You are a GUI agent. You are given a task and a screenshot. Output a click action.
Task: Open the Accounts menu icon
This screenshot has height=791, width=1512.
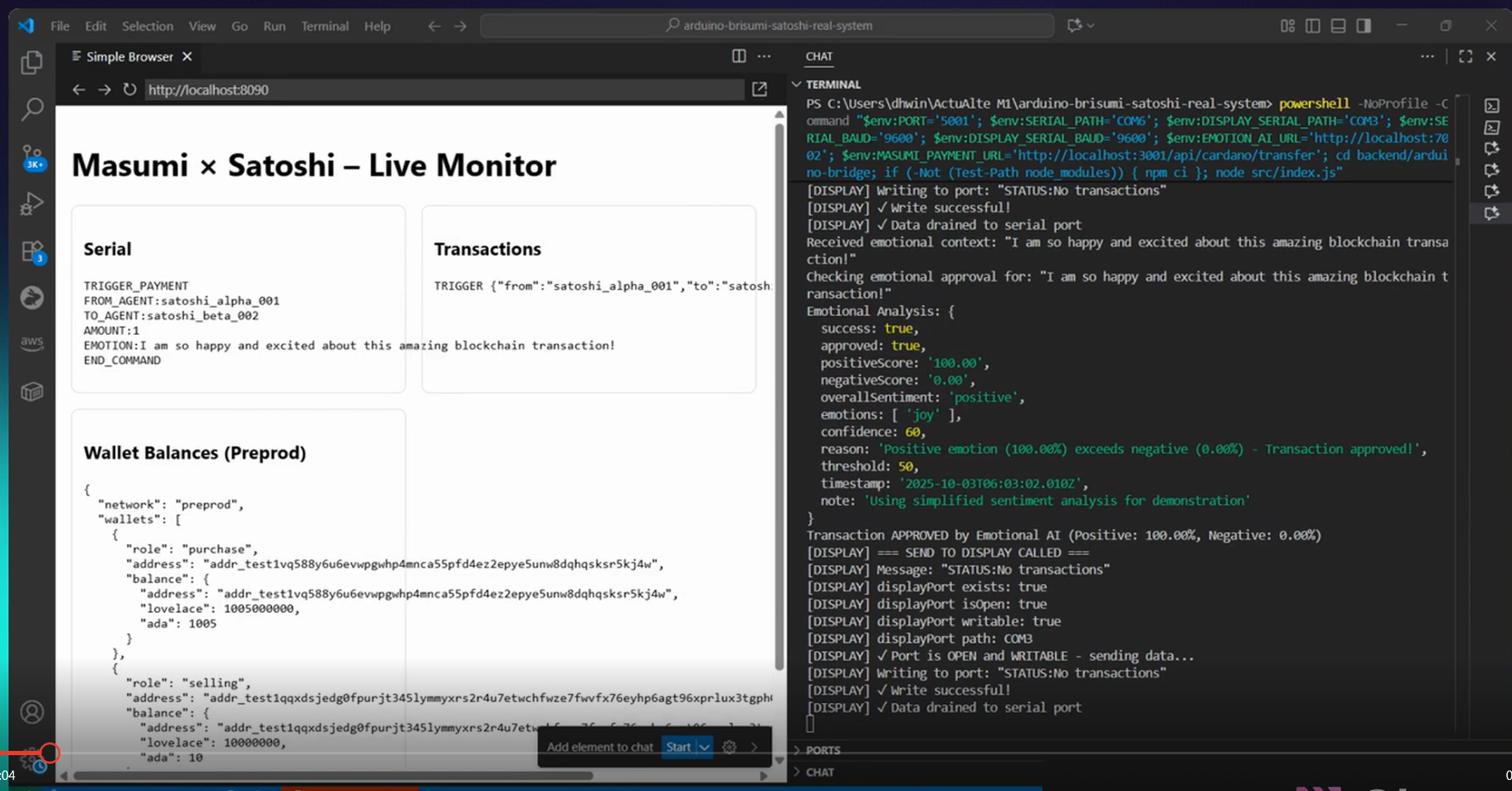[x=32, y=712]
